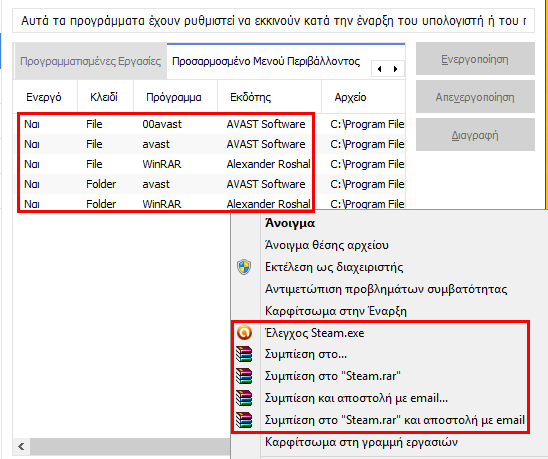This screenshot has width=548, height=459.
Task: Click AVAST Software publisher in 00avast row
Action: tap(266, 124)
